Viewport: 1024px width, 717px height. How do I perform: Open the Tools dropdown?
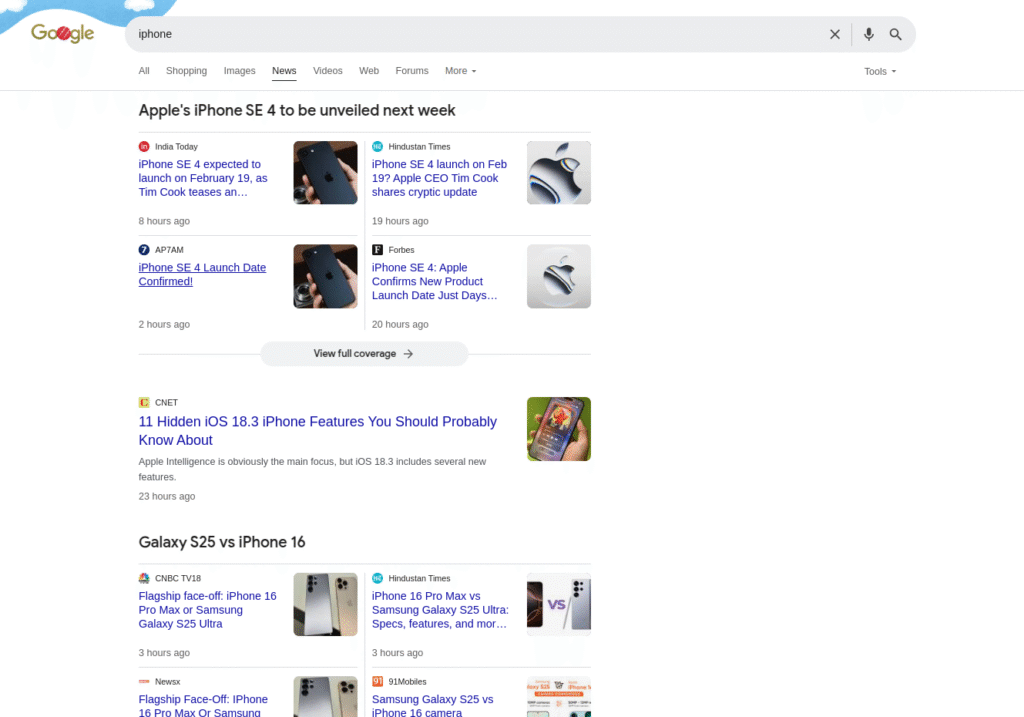(879, 71)
